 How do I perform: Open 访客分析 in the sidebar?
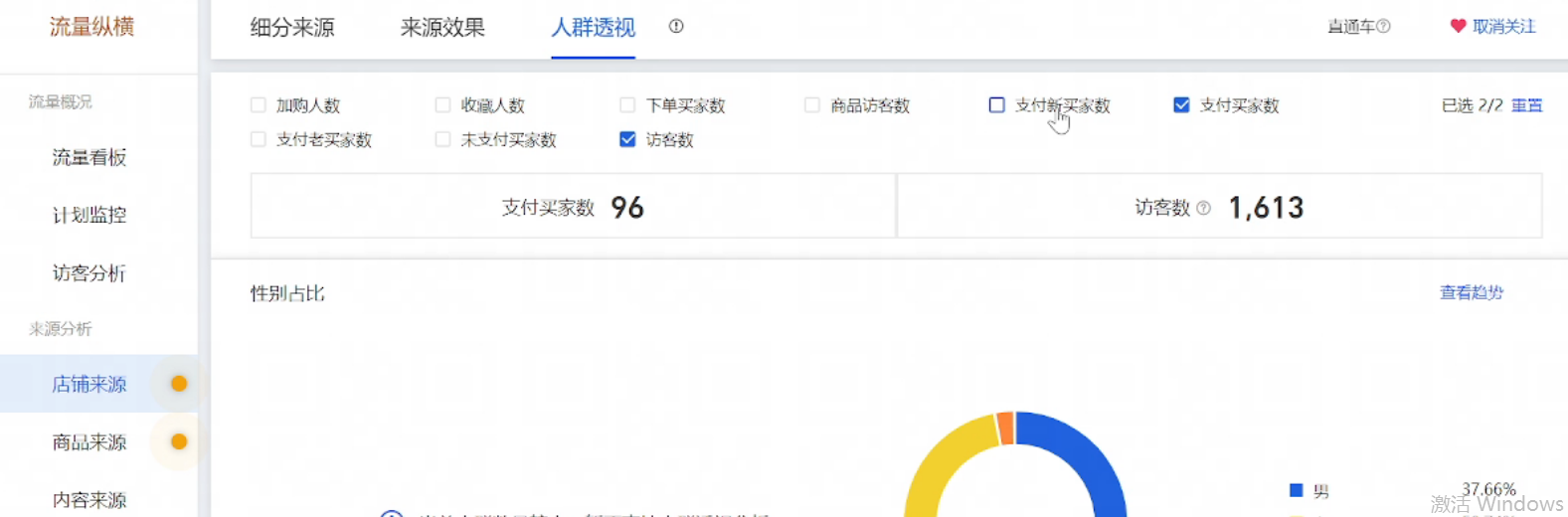tap(89, 272)
